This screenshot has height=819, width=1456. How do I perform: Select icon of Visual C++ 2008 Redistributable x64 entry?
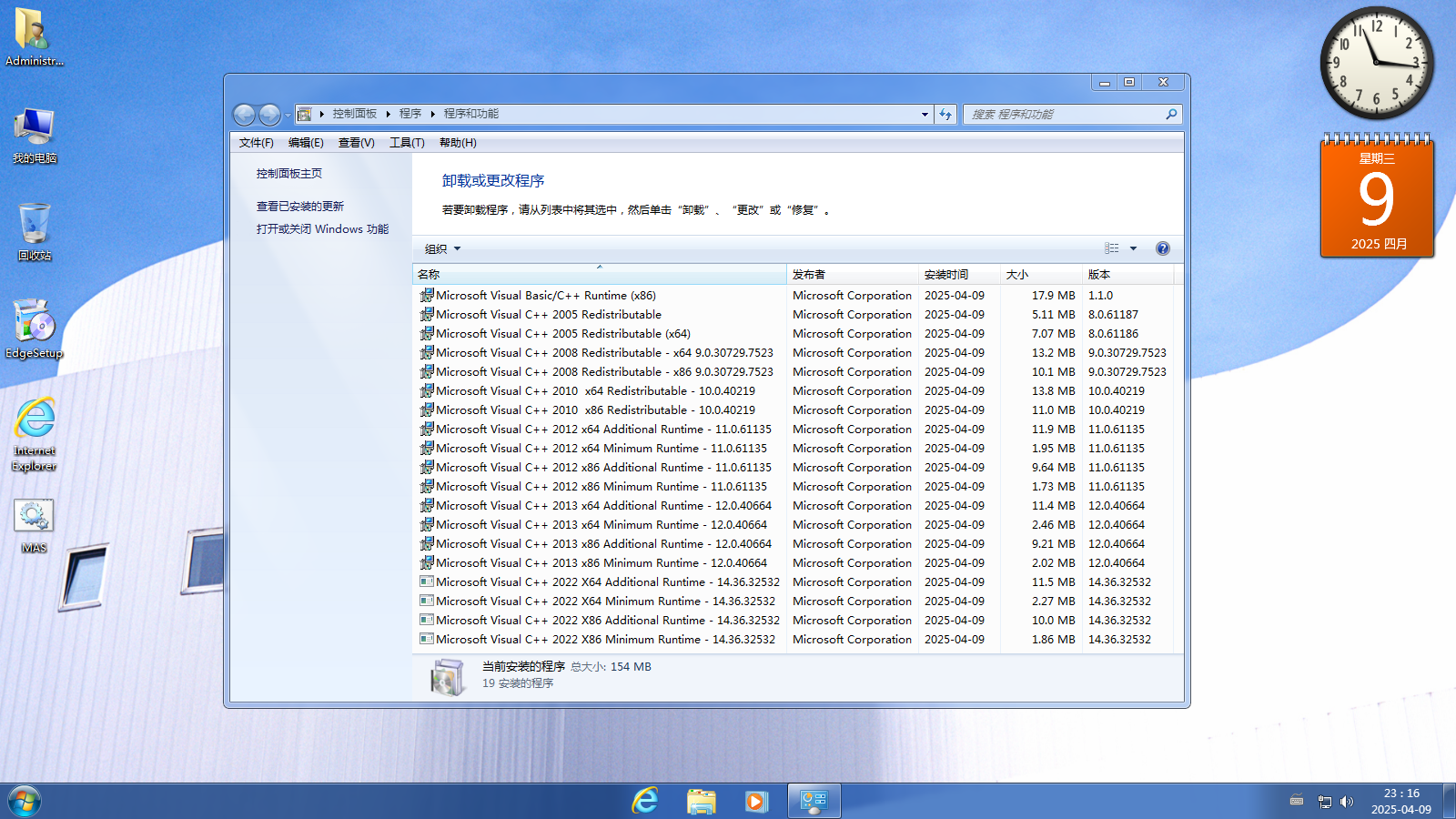point(427,352)
